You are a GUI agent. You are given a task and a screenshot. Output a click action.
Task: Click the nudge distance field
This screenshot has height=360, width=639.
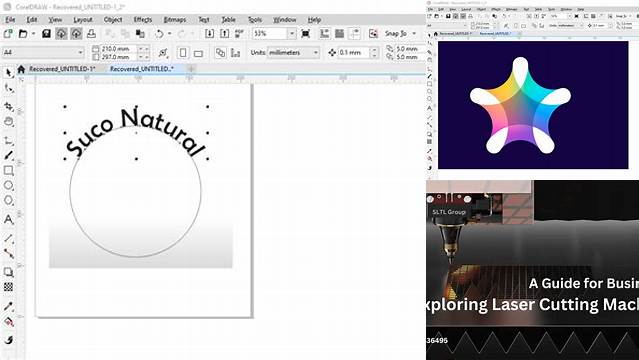click(354, 53)
